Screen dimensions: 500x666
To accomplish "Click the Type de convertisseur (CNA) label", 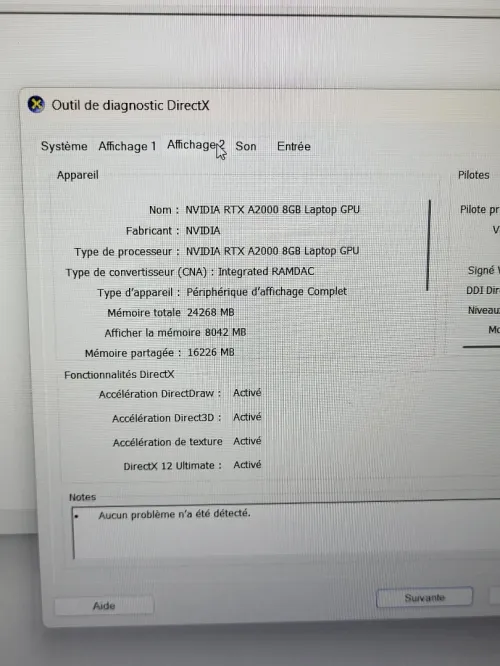I will click(x=139, y=272).
